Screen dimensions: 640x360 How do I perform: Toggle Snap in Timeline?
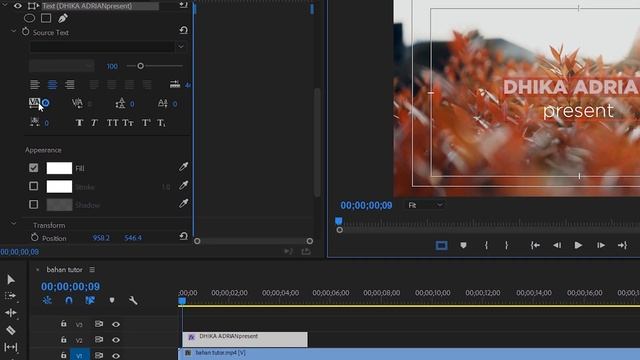(69, 300)
